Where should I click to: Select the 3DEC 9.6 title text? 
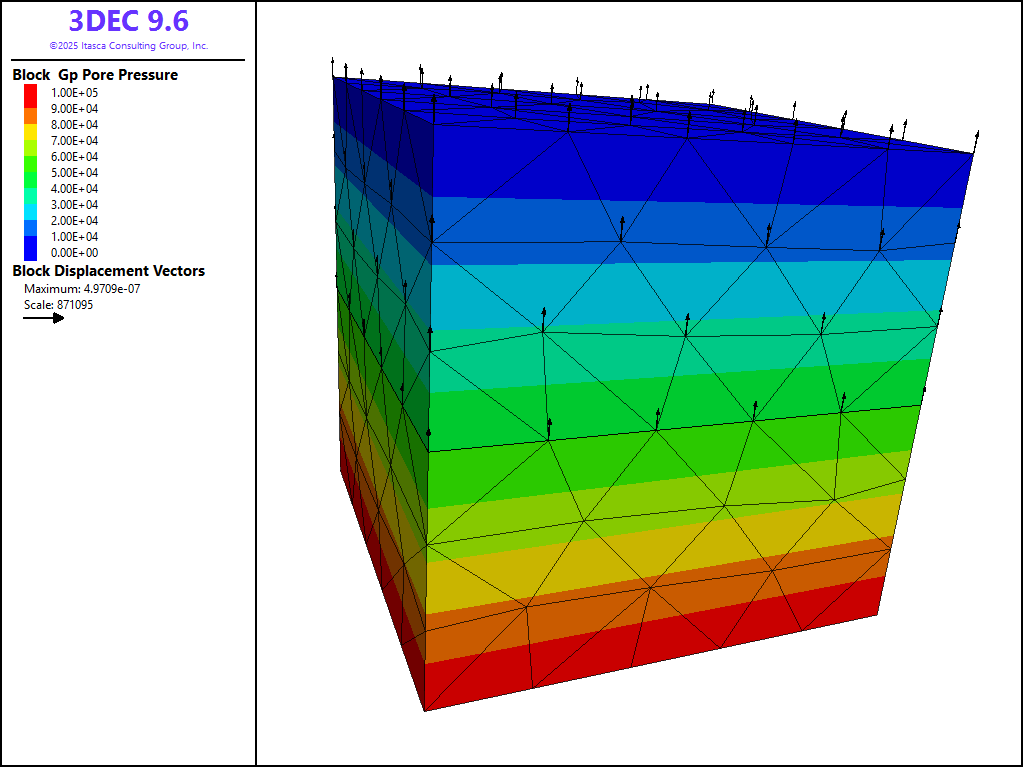point(128,21)
